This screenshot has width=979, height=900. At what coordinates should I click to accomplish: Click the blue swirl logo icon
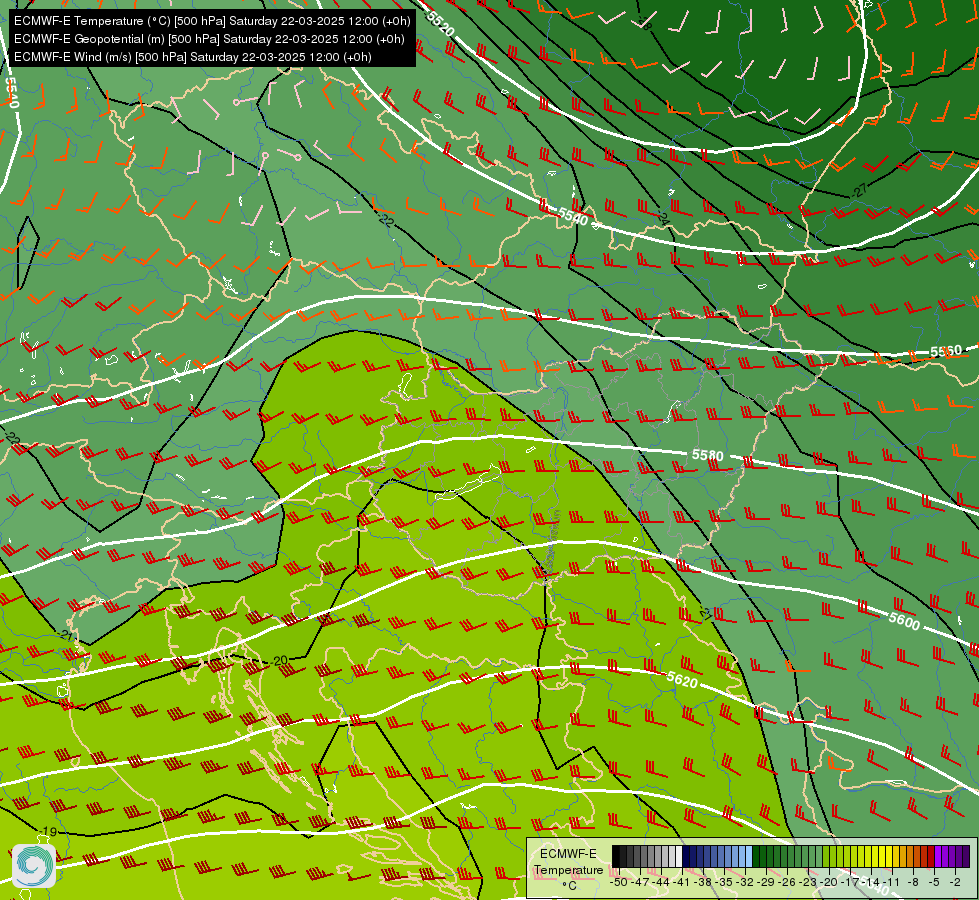coord(34,866)
